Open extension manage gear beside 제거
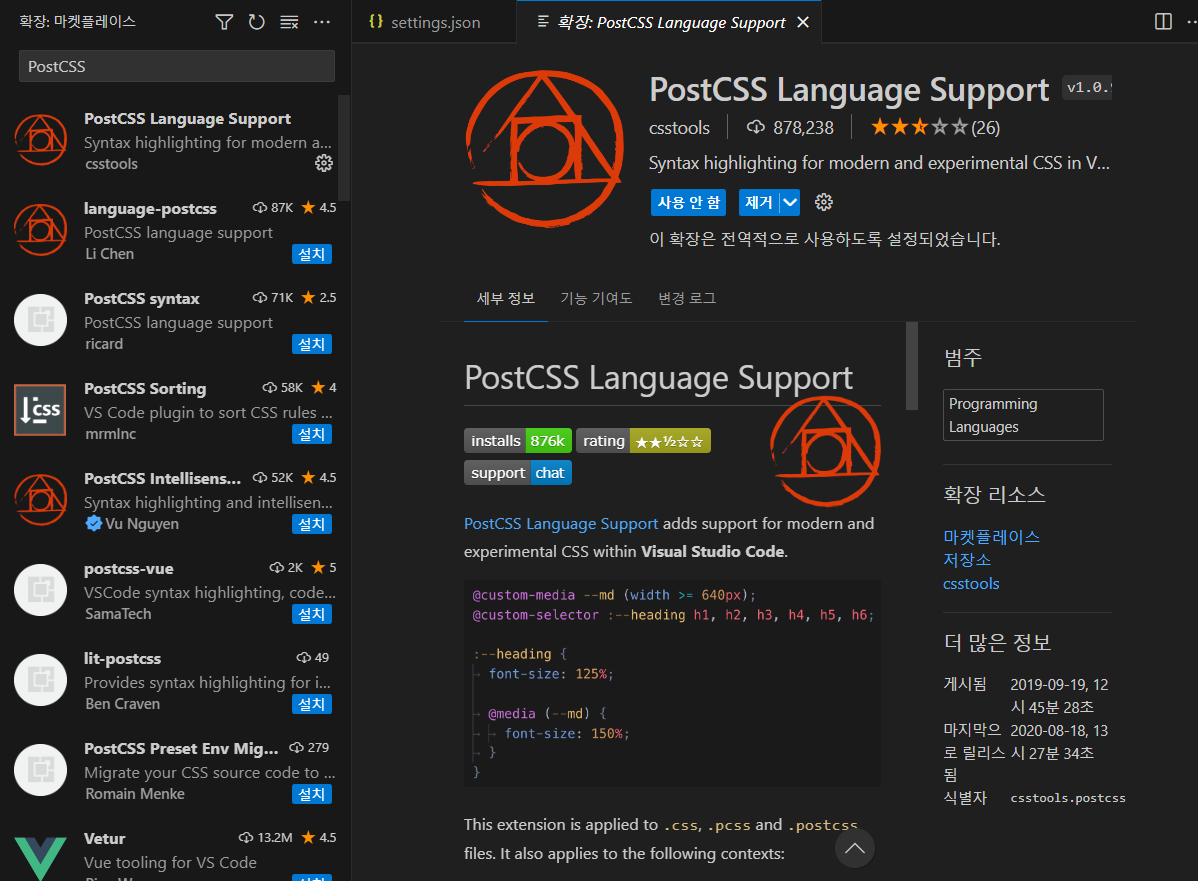 tap(824, 202)
